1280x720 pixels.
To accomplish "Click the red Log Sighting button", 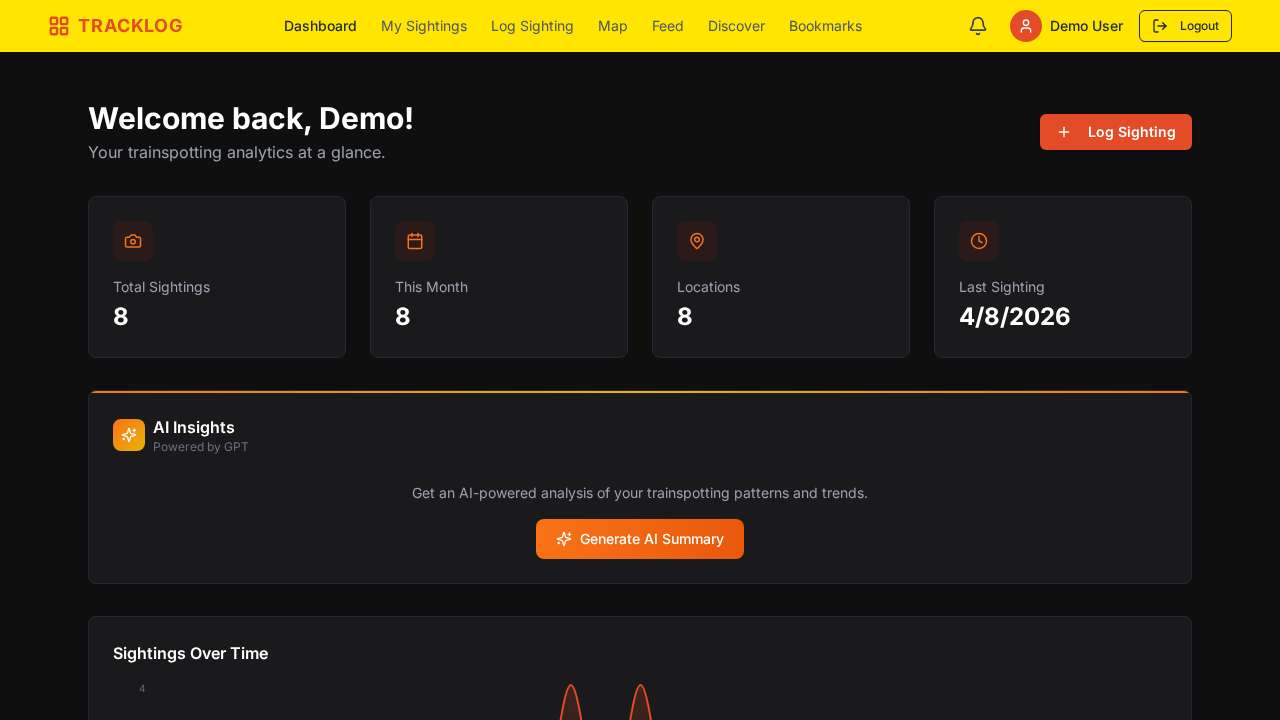I will coord(1116,132).
